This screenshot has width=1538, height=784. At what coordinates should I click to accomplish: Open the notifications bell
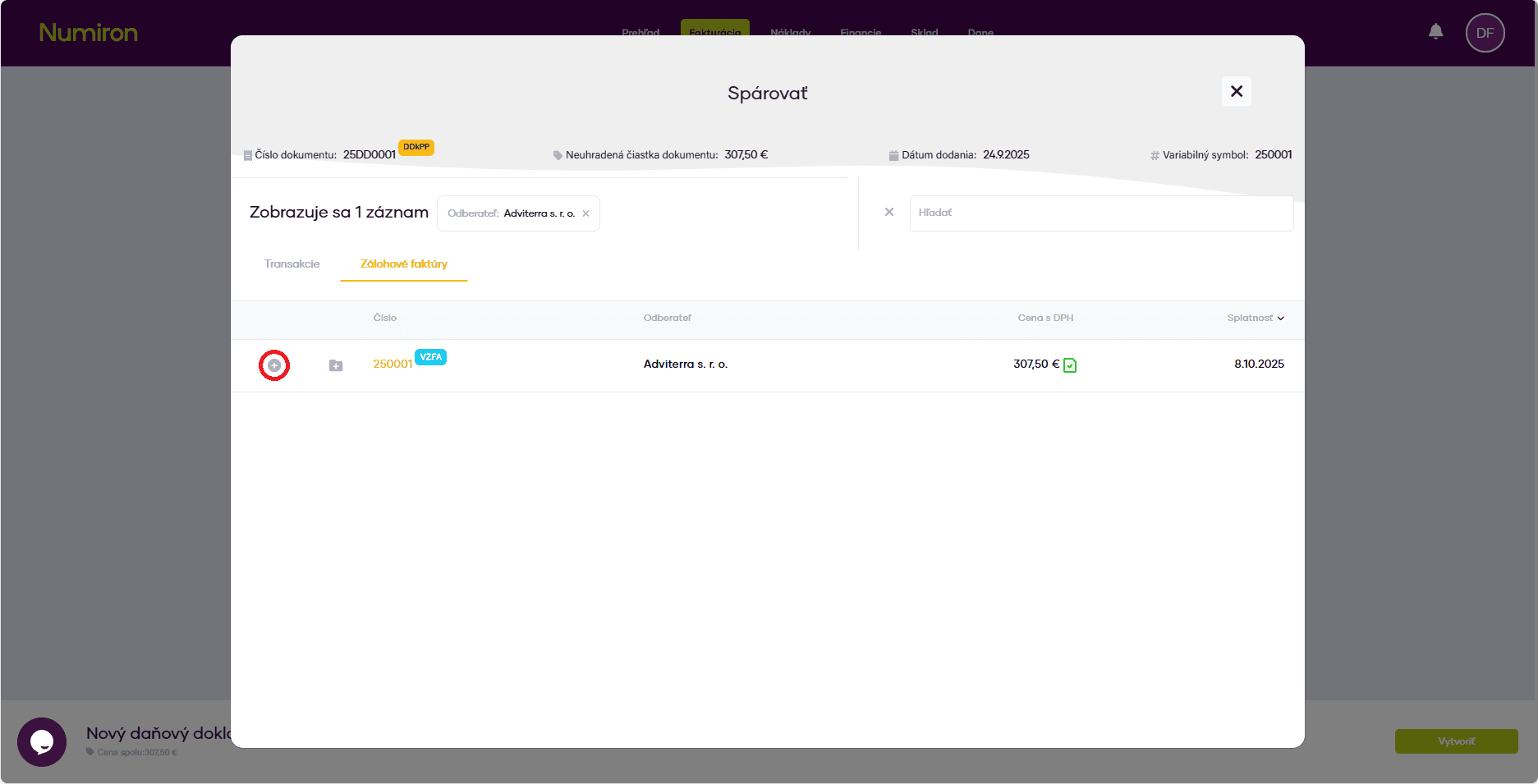click(x=1435, y=32)
